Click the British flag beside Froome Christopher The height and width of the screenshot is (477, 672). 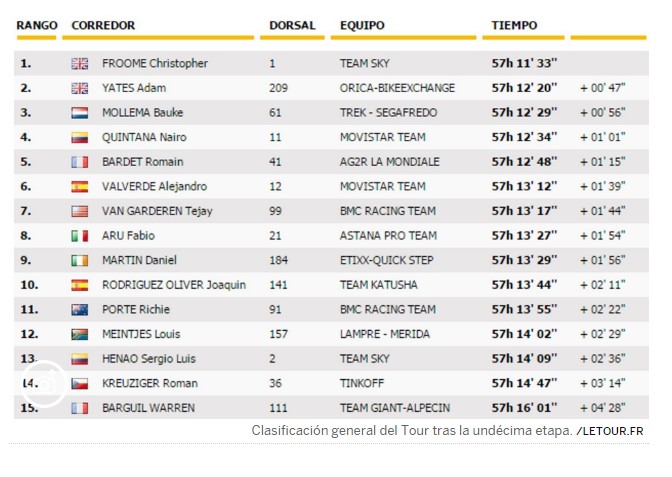tap(80, 63)
